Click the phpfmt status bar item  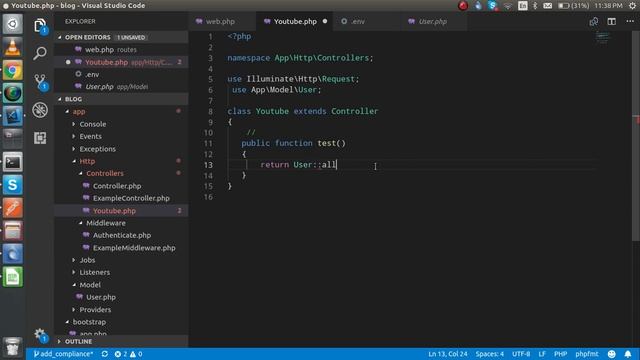tap(587, 354)
